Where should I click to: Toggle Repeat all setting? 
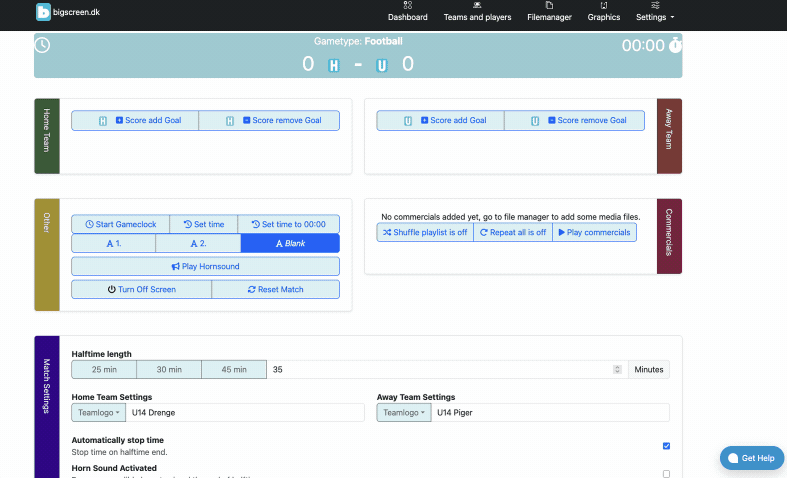512,232
